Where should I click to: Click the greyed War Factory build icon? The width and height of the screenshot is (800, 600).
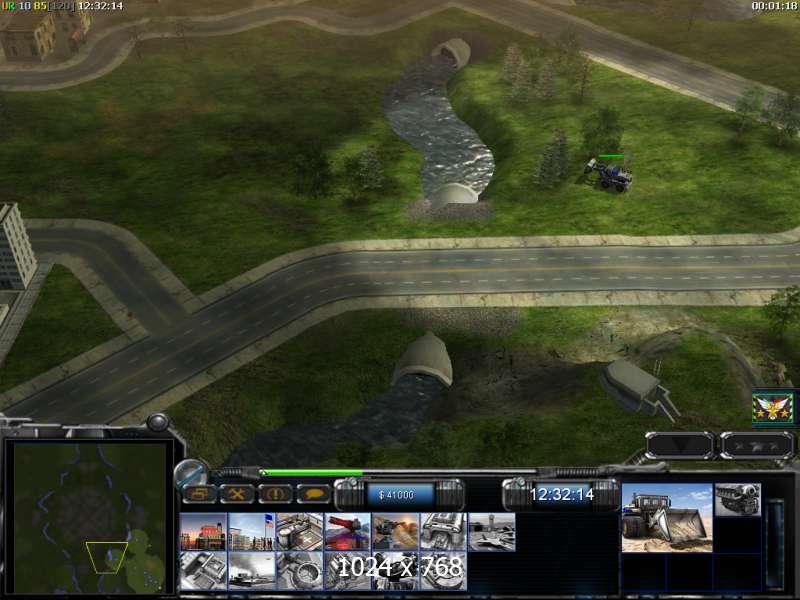[x=443, y=532]
